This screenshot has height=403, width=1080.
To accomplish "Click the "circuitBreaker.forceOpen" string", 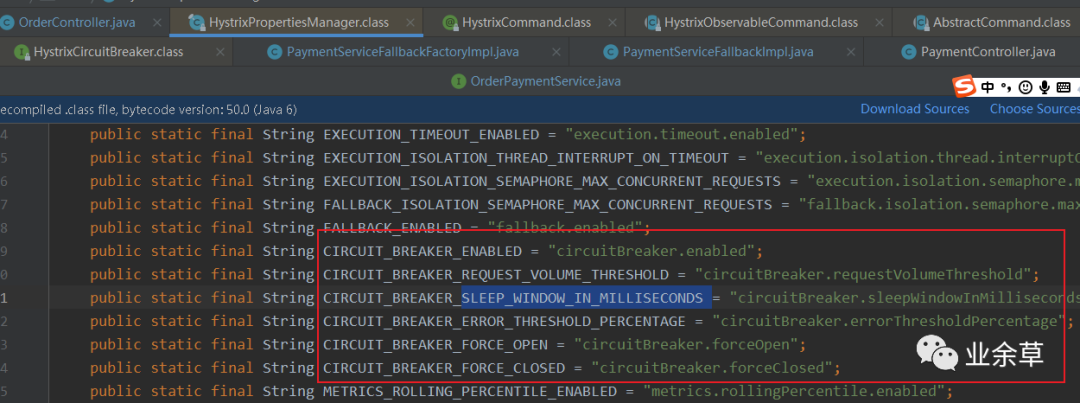I will tap(686, 345).
